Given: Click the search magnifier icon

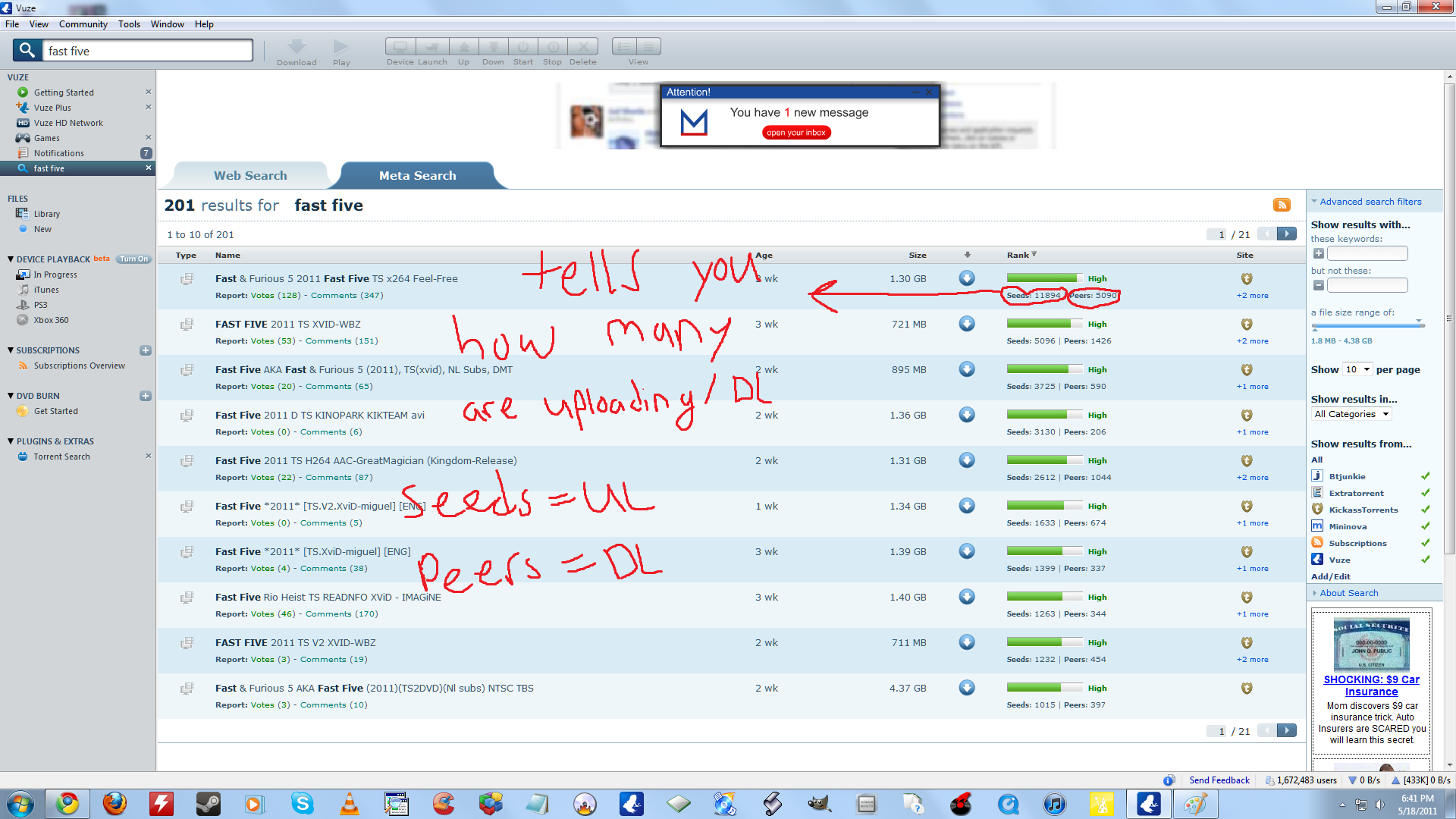Looking at the screenshot, I should pos(27,51).
